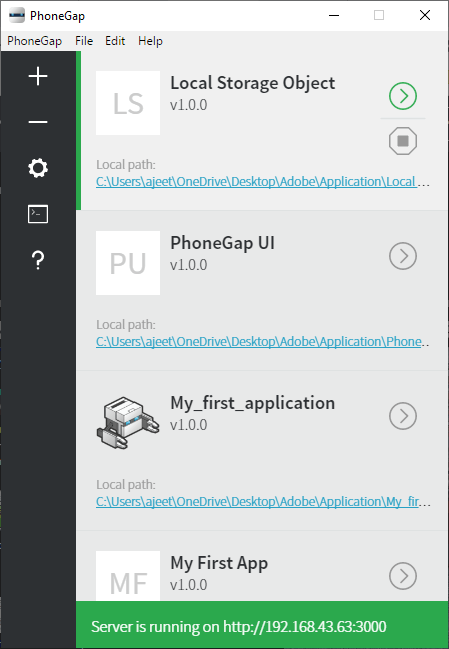Open the Edit menu
The width and height of the screenshot is (449, 649).
(x=115, y=41)
